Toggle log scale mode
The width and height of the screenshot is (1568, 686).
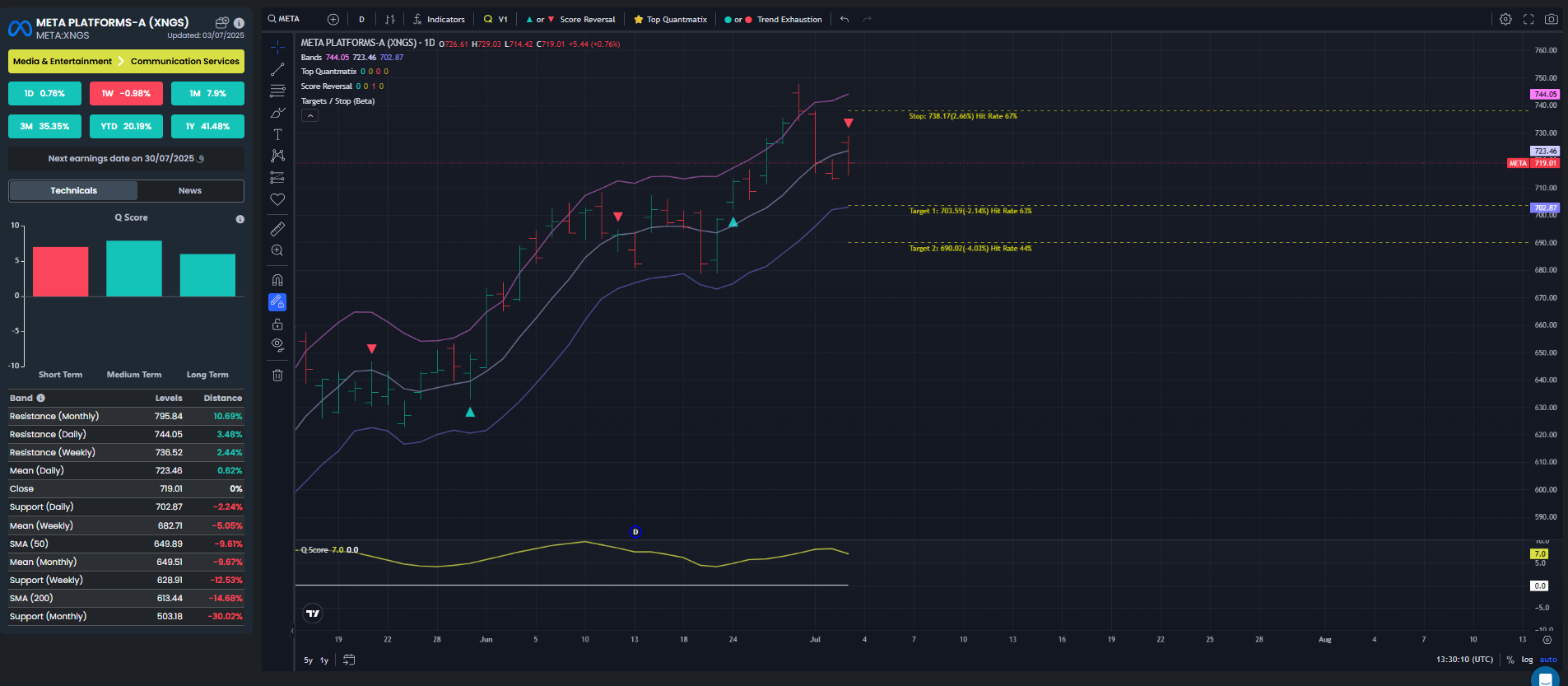pos(1527,660)
